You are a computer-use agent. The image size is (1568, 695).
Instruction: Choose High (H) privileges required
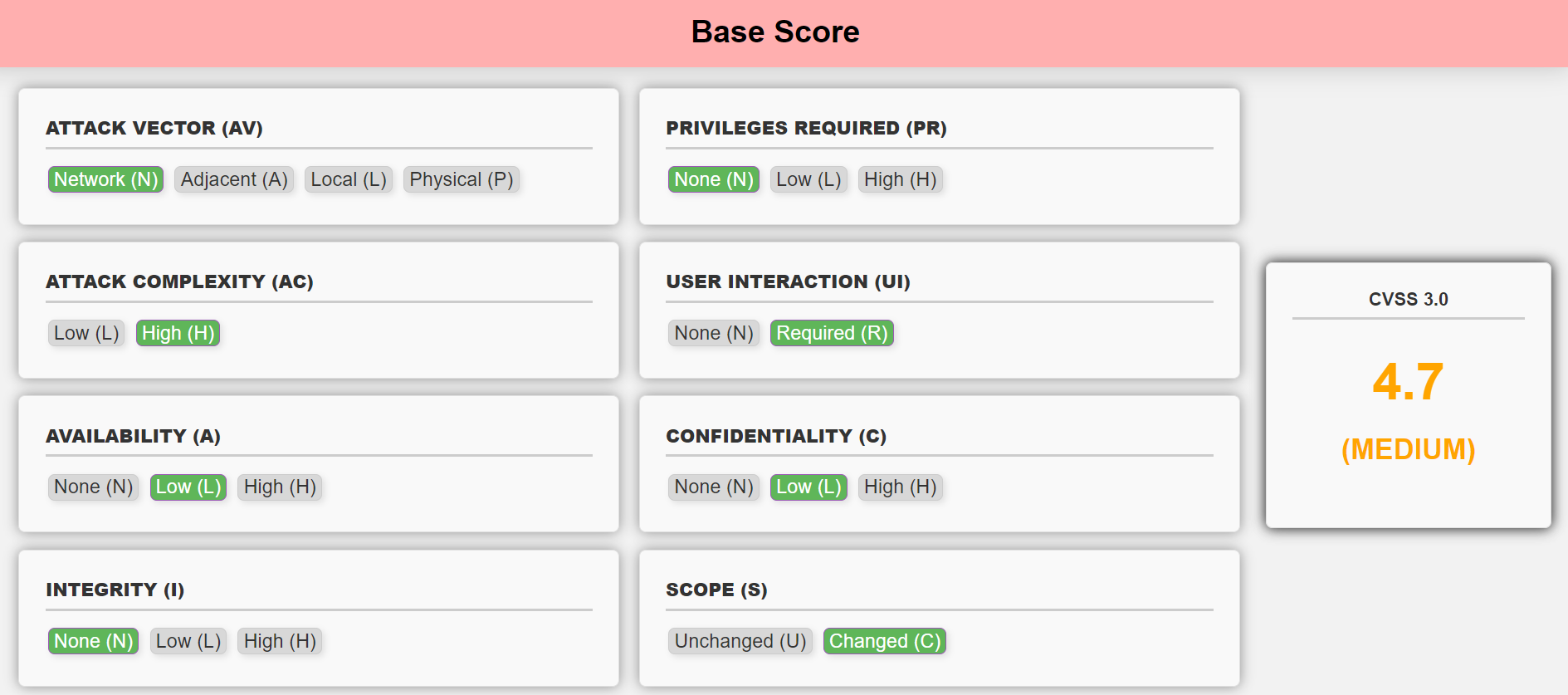pos(900,179)
